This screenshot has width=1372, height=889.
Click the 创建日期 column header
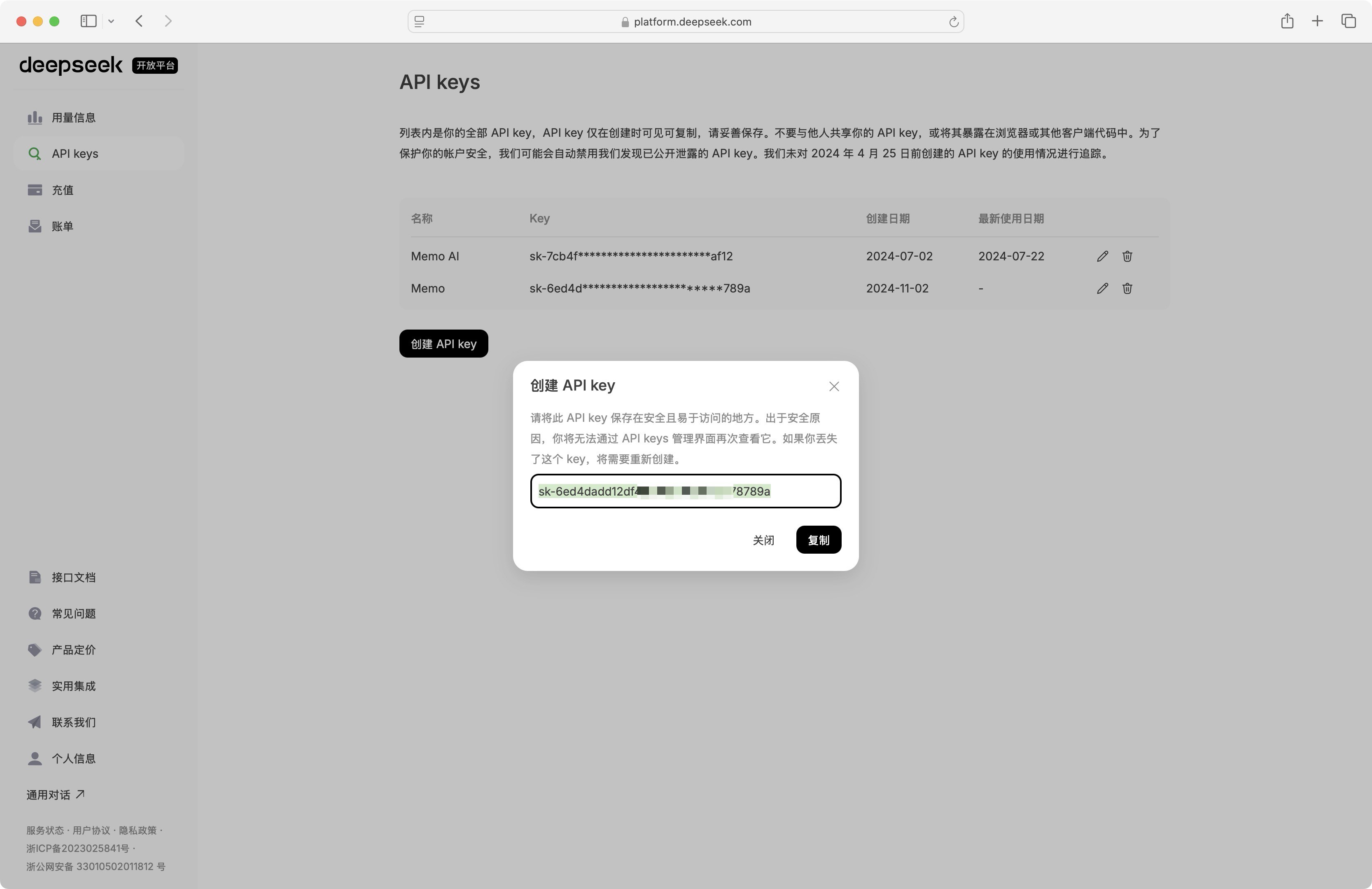point(888,219)
